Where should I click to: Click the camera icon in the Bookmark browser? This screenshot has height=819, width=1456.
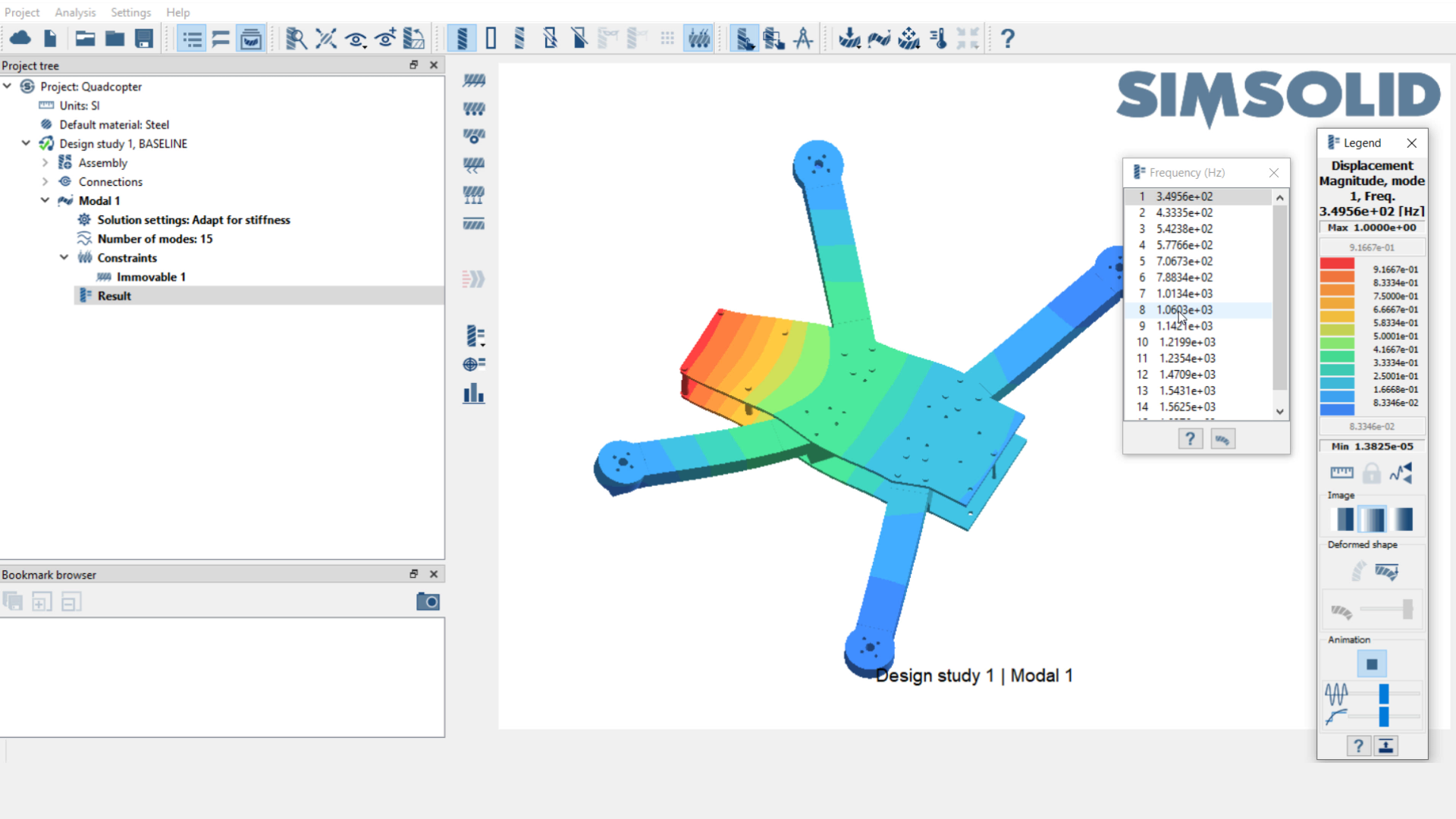point(428,602)
